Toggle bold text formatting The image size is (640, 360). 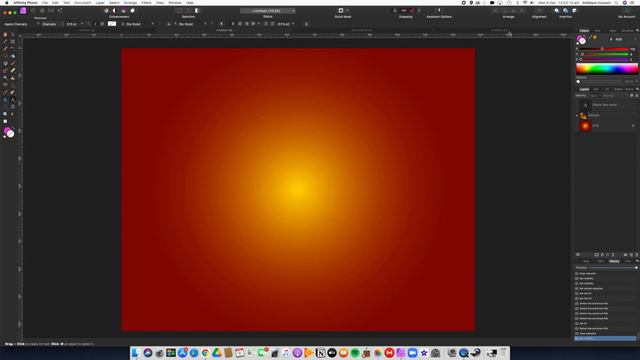tap(89, 24)
